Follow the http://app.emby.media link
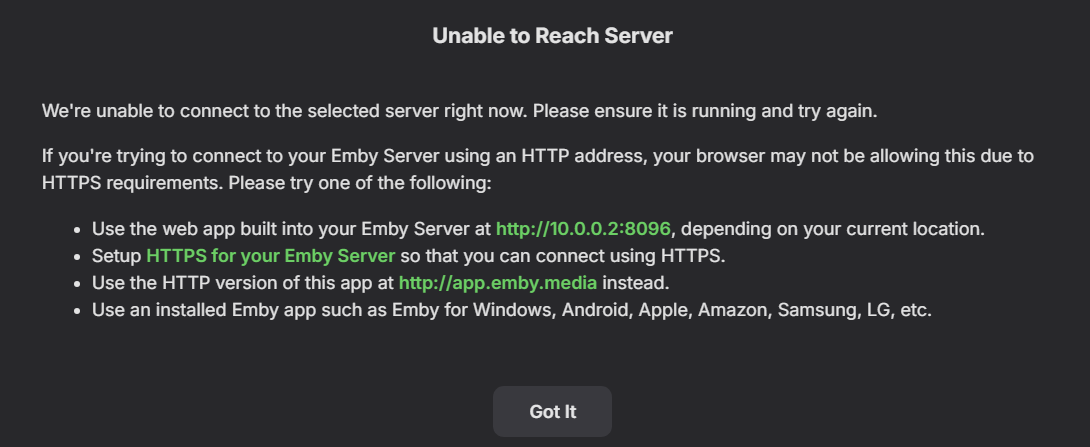The width and height of the screenshot is (1090, 447). coord(498,282)
